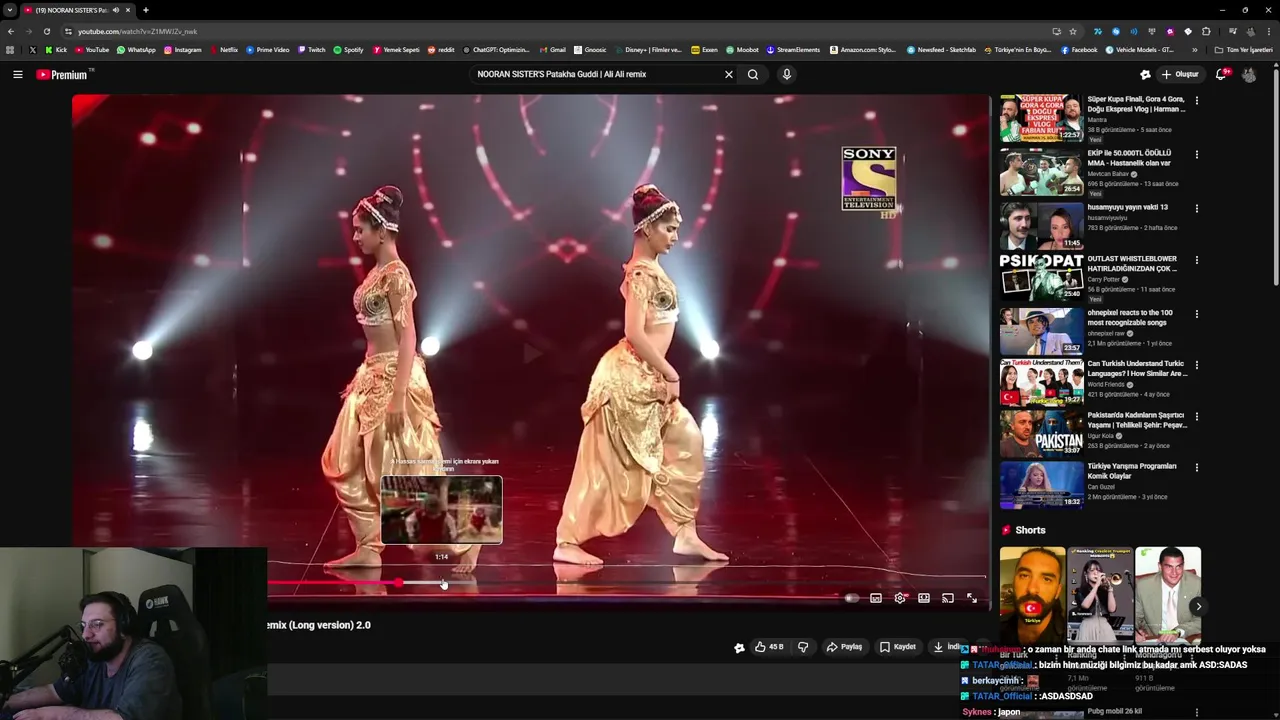Click the Paylaş share button
Viewport: 1280px width, 720px height.
pos(844,647)
